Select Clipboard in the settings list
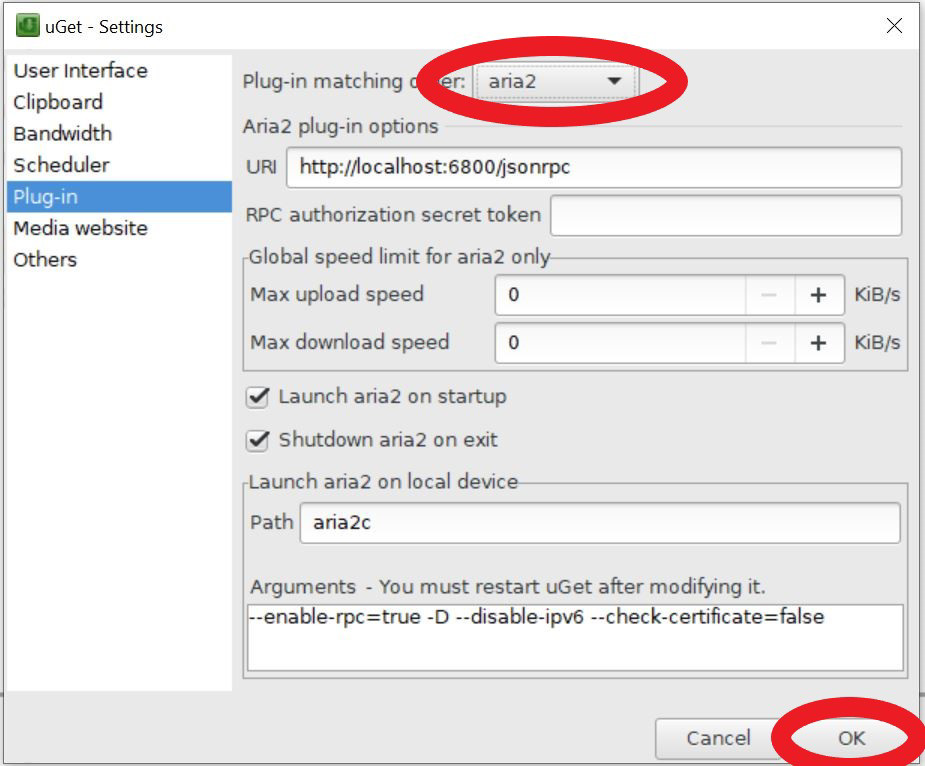The height and width of the screenshot is (766, 925). point(119,102)
